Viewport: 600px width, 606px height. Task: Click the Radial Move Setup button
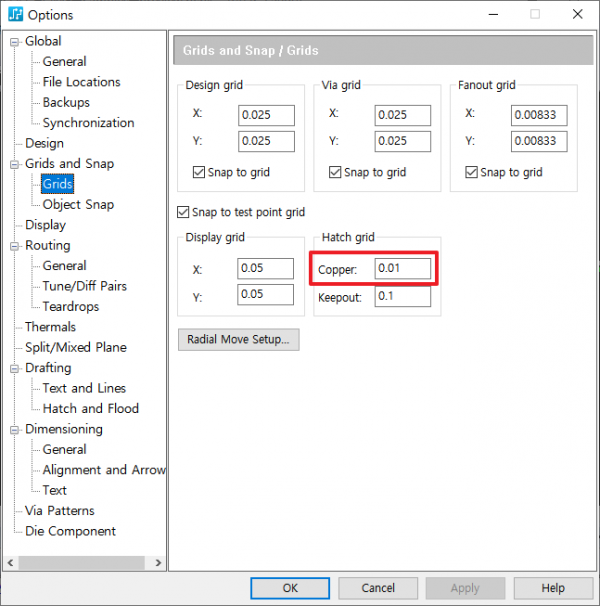point(238,340)
